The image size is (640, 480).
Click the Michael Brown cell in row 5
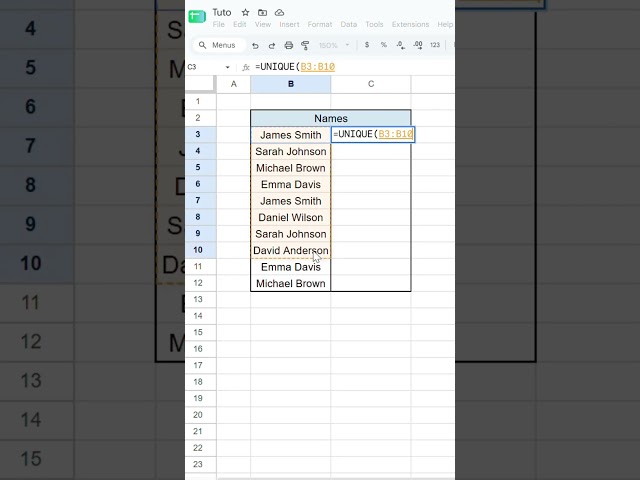coord(291,168)
